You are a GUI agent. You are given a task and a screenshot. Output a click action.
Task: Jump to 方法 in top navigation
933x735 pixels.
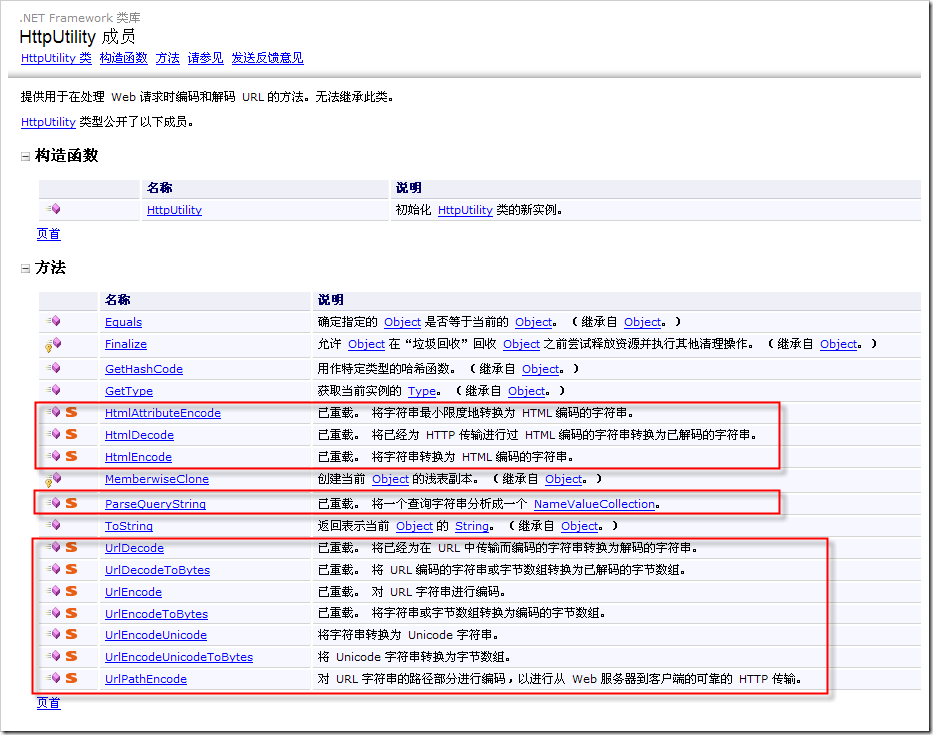[x=167, y=58]
